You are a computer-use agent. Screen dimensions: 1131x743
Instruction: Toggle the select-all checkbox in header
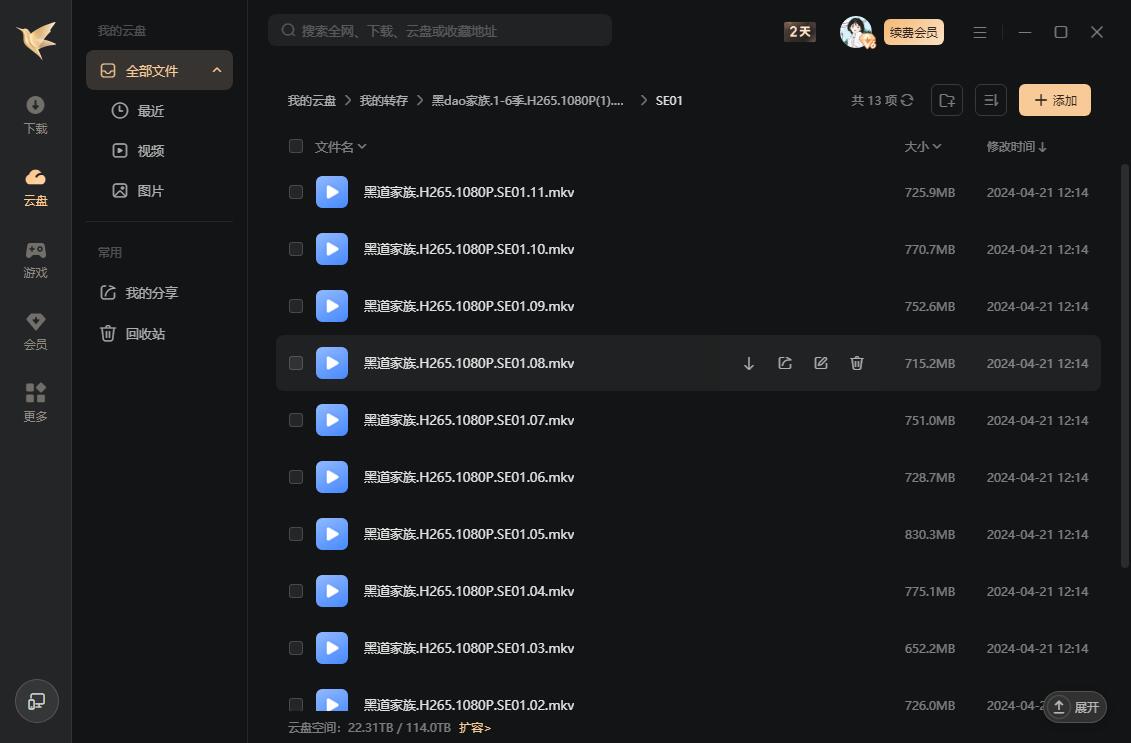[296, 146]
